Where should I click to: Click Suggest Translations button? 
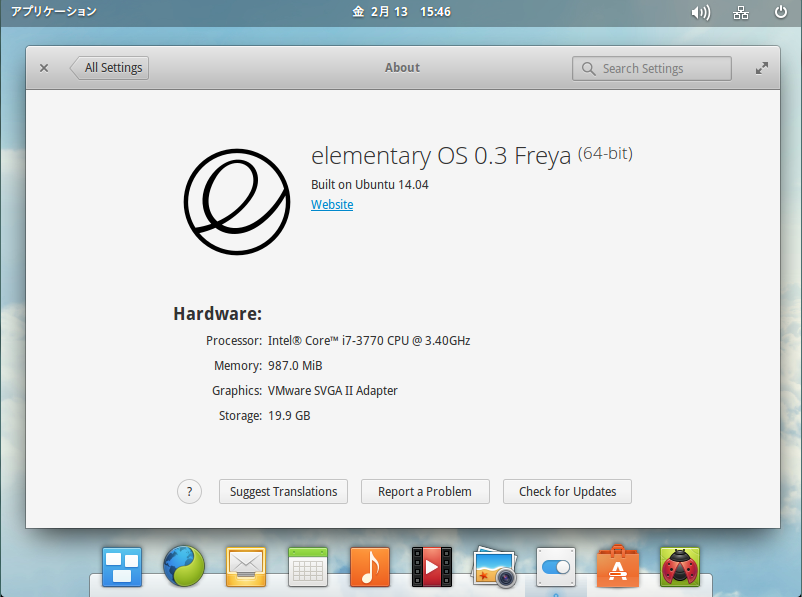click(283, 492)
